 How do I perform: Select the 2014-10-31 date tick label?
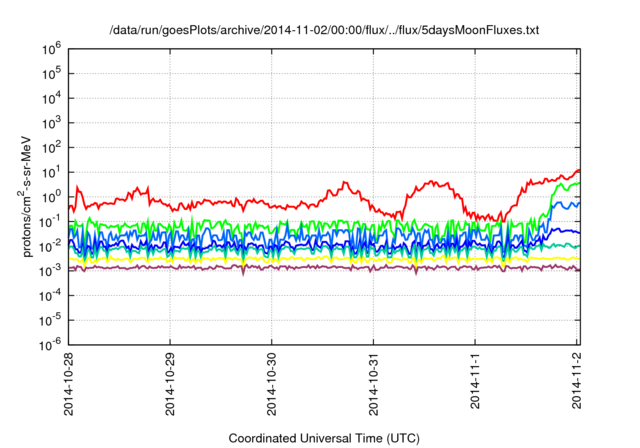tap(374, 385)
